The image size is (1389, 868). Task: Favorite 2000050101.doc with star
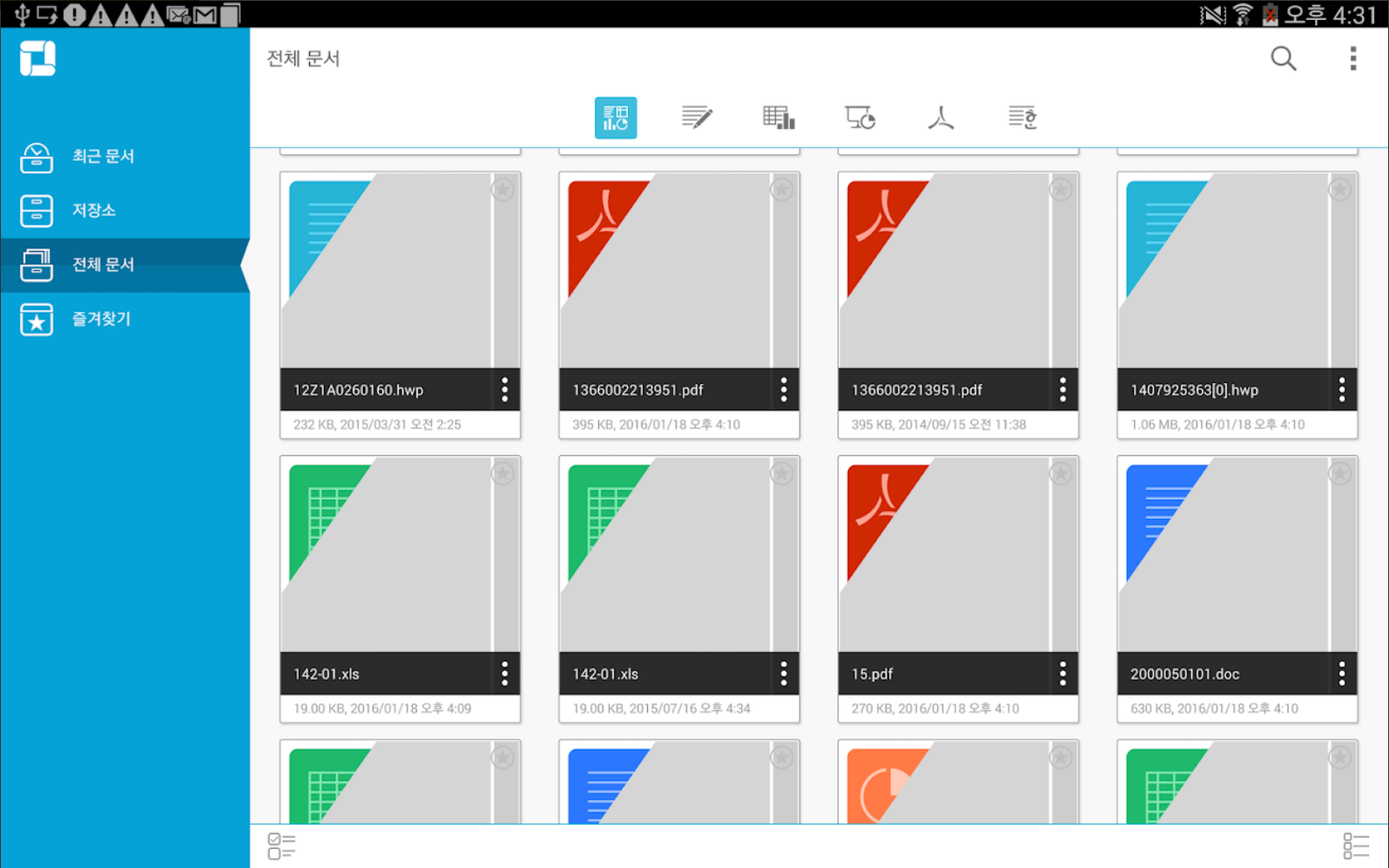click(1340, 473)
